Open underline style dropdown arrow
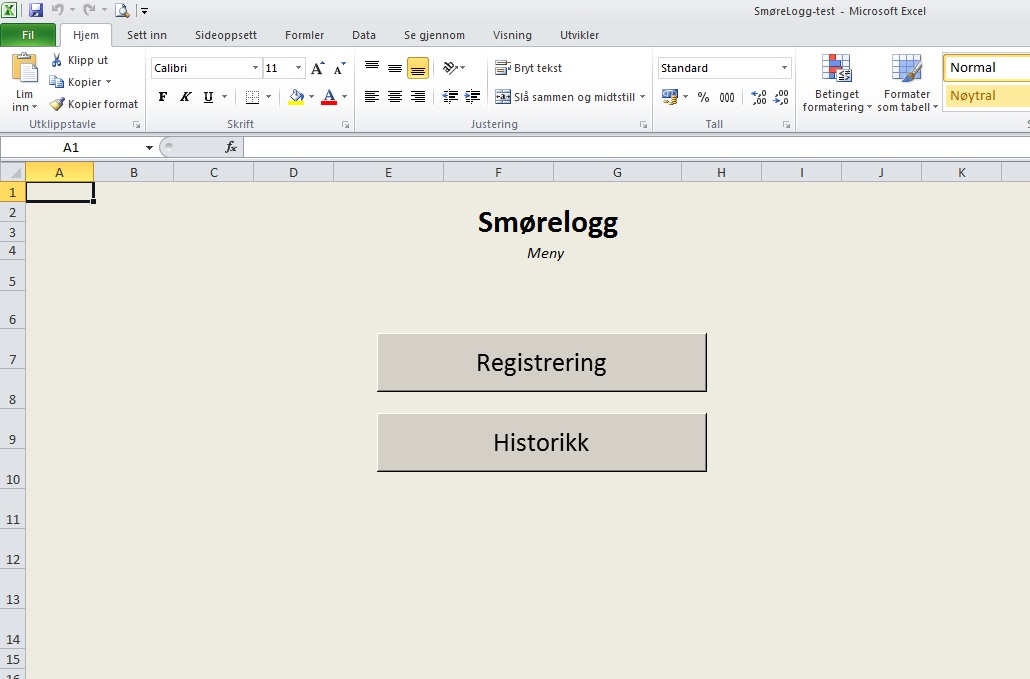Screen dimensions: 1030x679 point(224,97)
